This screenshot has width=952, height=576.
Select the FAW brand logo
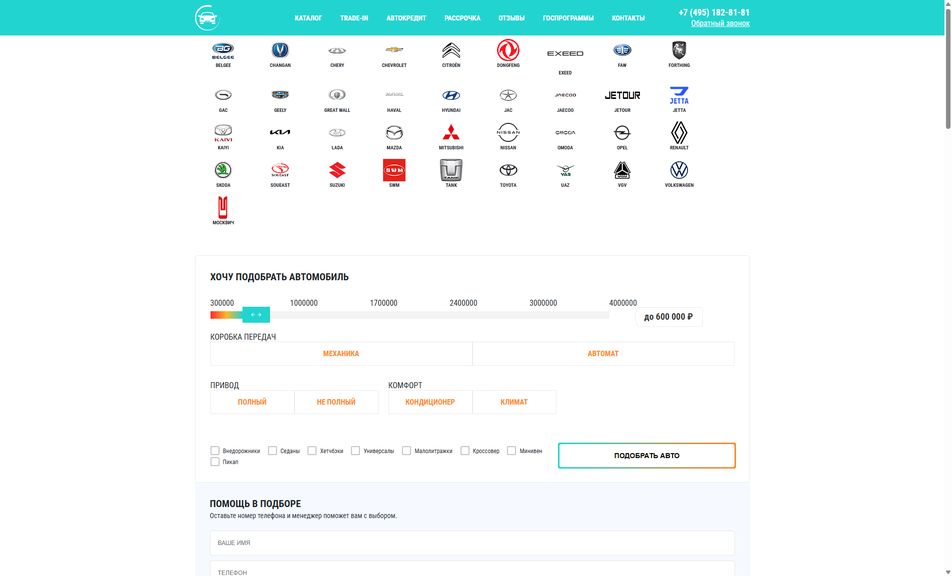click(622, 50)
